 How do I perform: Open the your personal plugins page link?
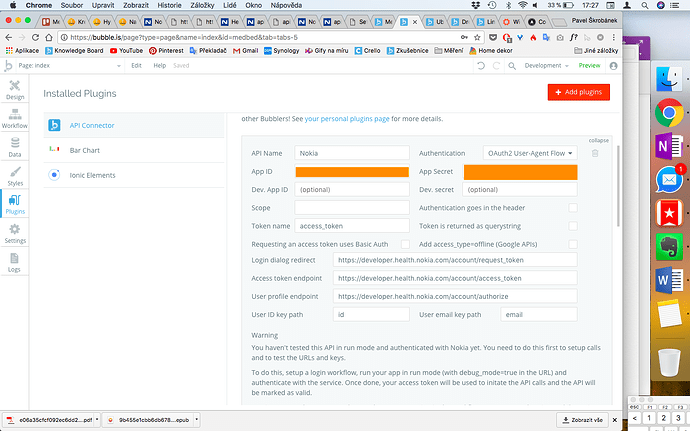[347, 119]
